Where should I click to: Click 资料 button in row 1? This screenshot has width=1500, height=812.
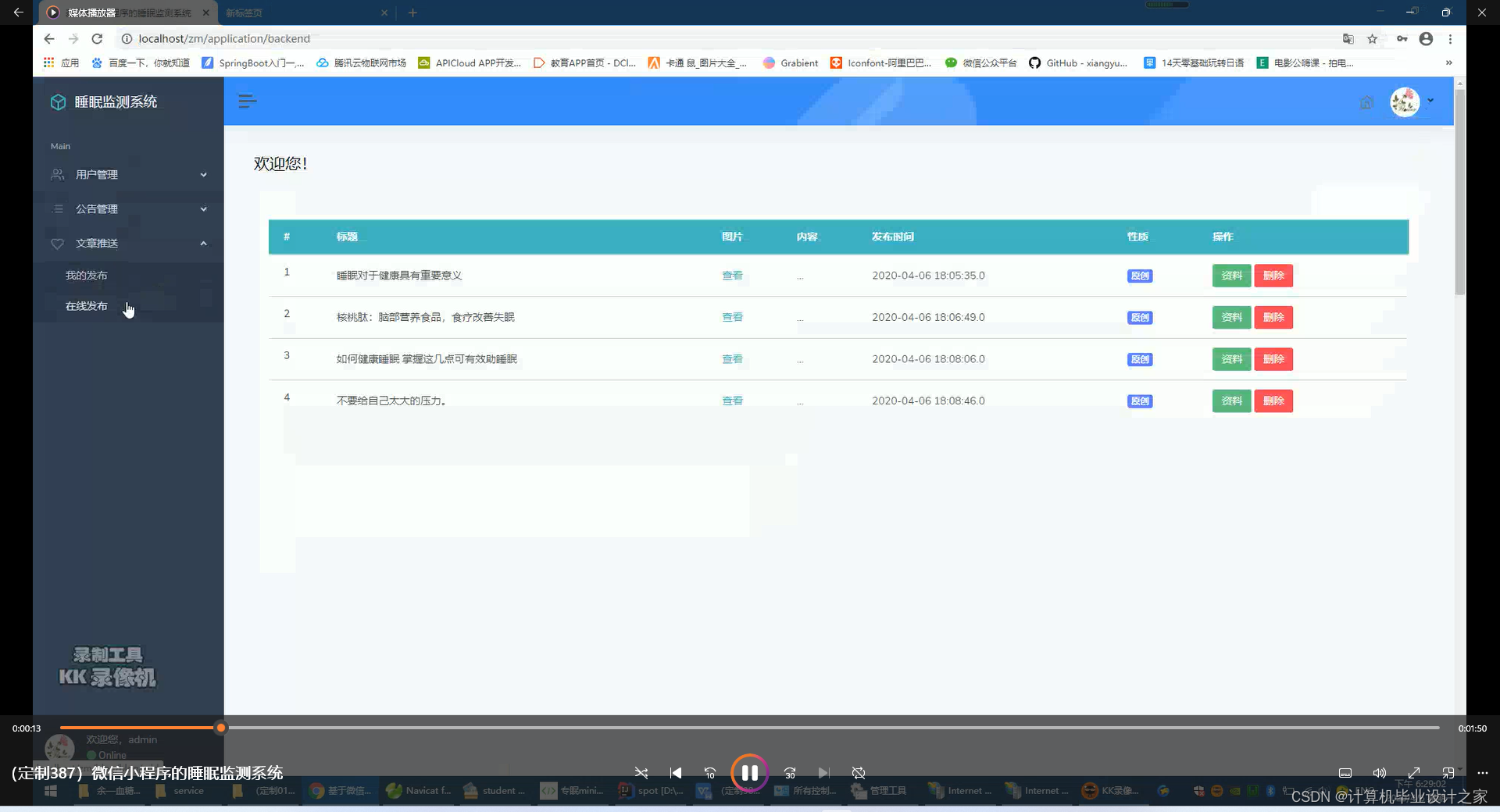[1231, 276]
